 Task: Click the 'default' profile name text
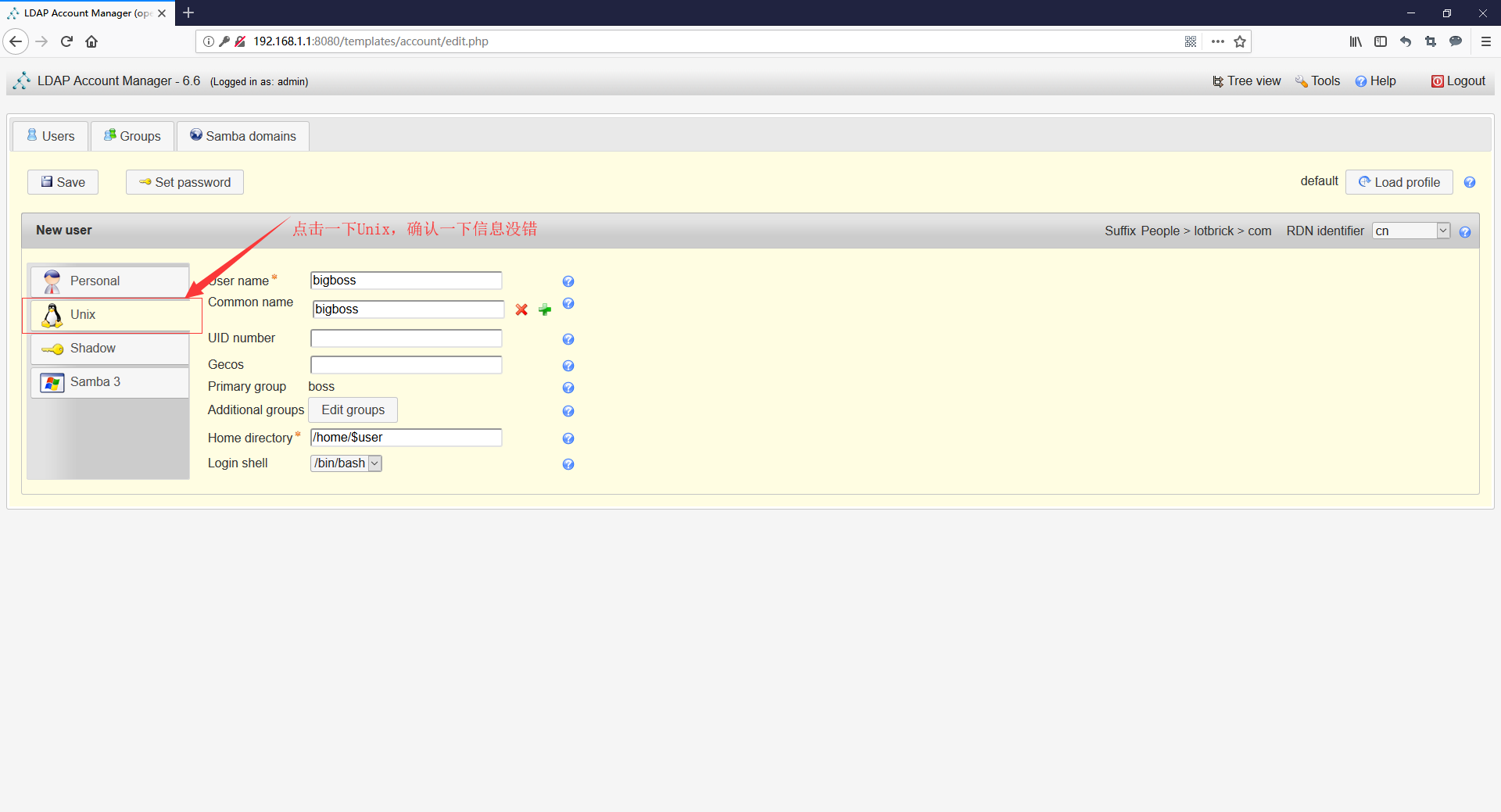pos(1319,181)
